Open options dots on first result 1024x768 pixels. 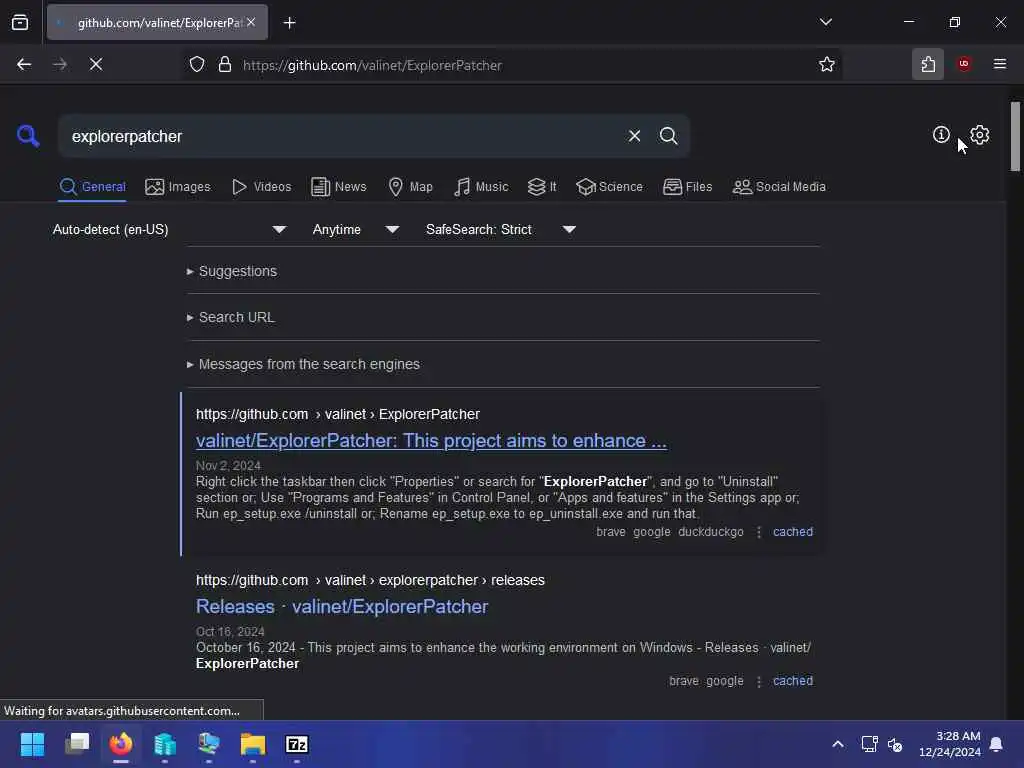758,532
